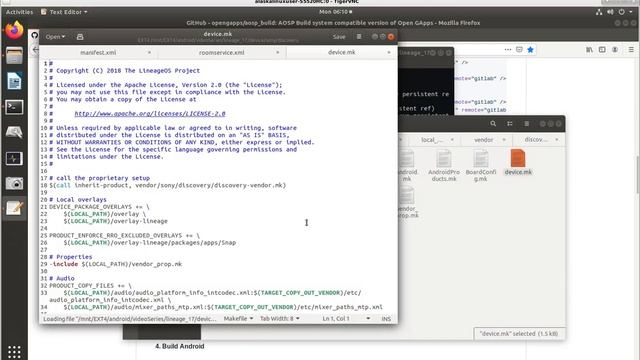Open the Apache license URL link
Image resolution: width=640 pixels, height=360 pixels.
[150, 113]
